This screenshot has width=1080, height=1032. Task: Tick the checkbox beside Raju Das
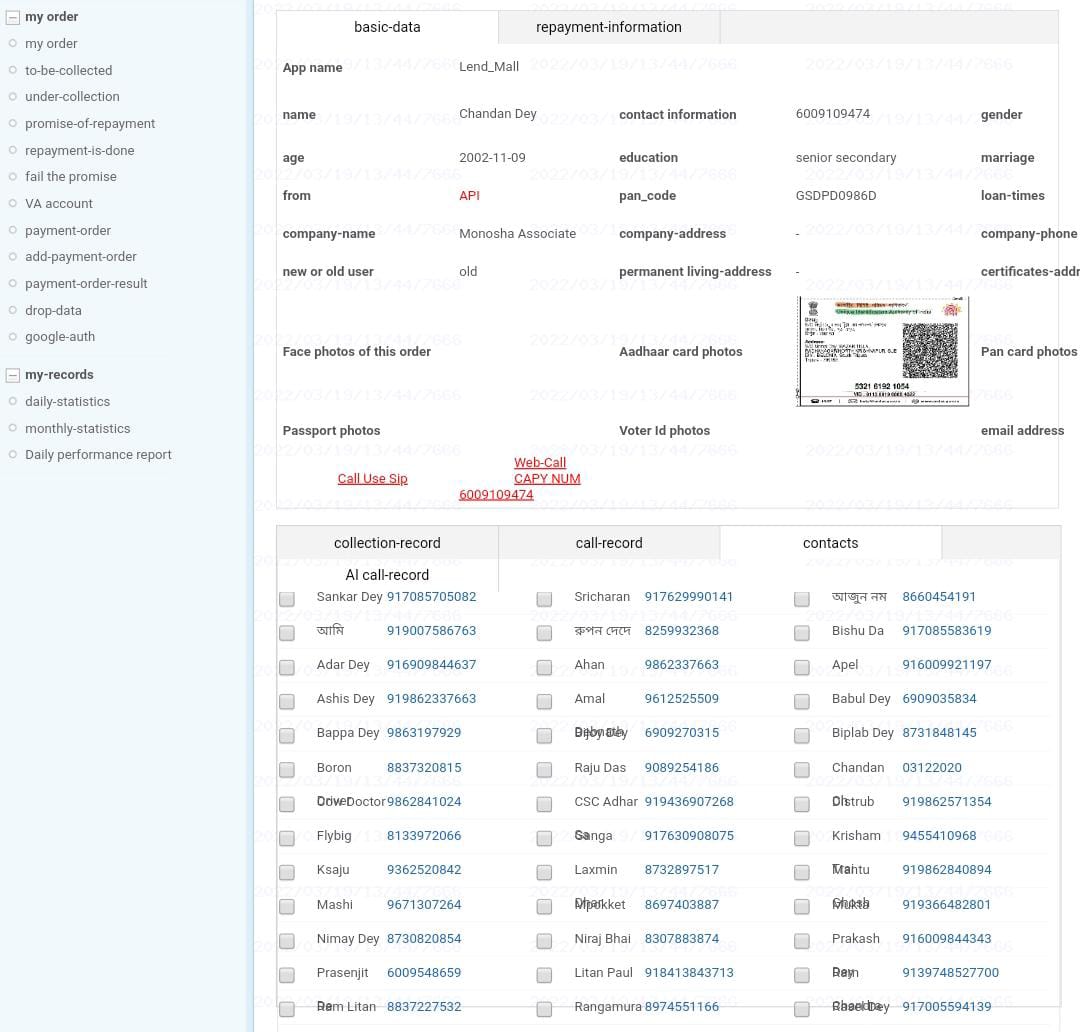[544, 770]
